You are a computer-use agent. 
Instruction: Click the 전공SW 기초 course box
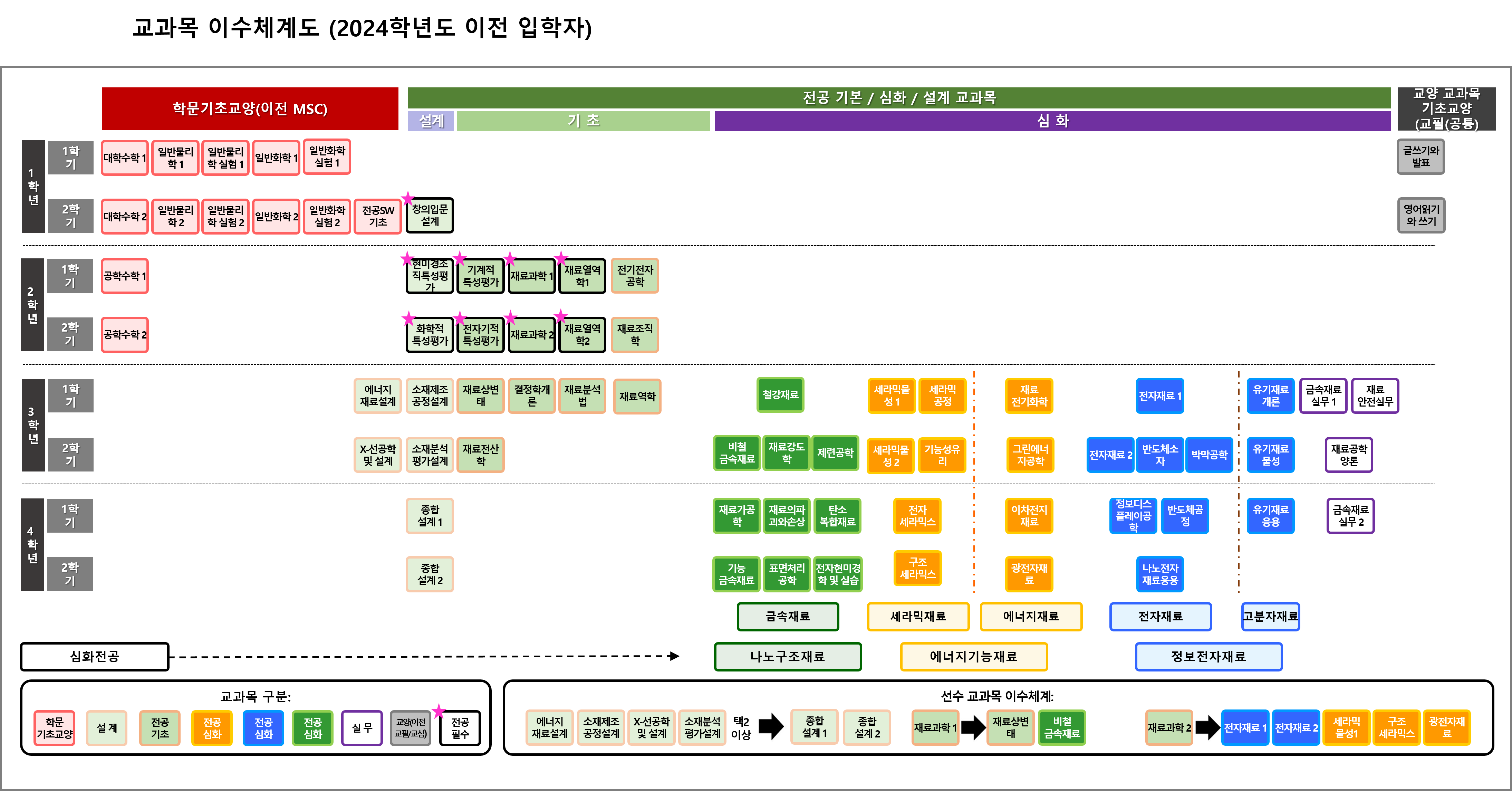(x=378, y=216)
